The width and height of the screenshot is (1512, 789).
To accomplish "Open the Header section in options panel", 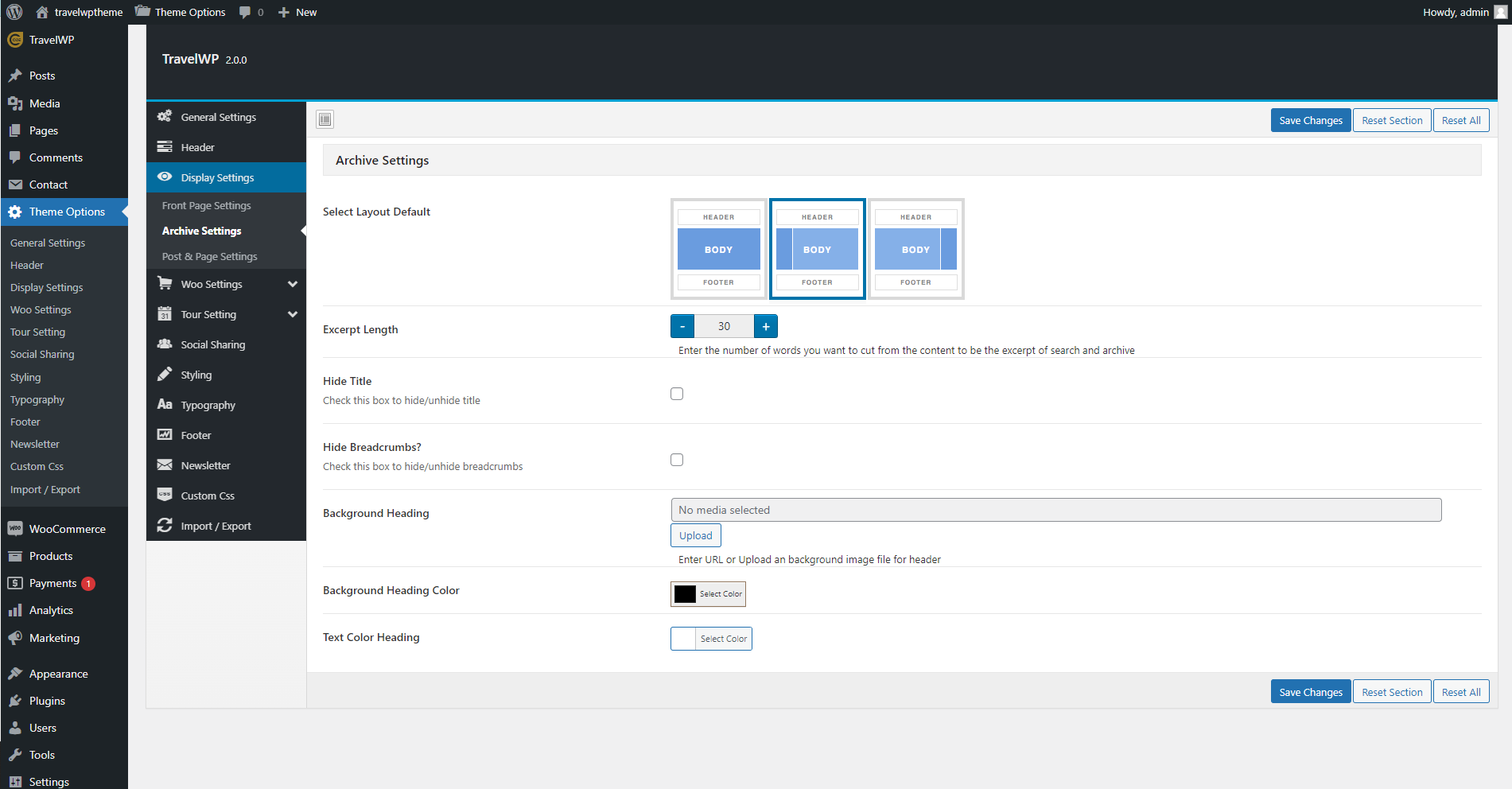I will click(x=226, y=147).
